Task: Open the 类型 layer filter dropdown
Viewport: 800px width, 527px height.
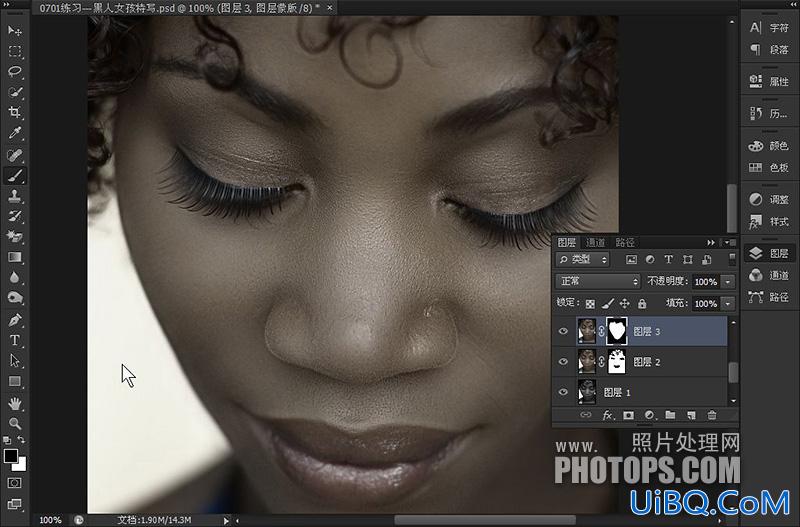Action: (x=583, y=260)
